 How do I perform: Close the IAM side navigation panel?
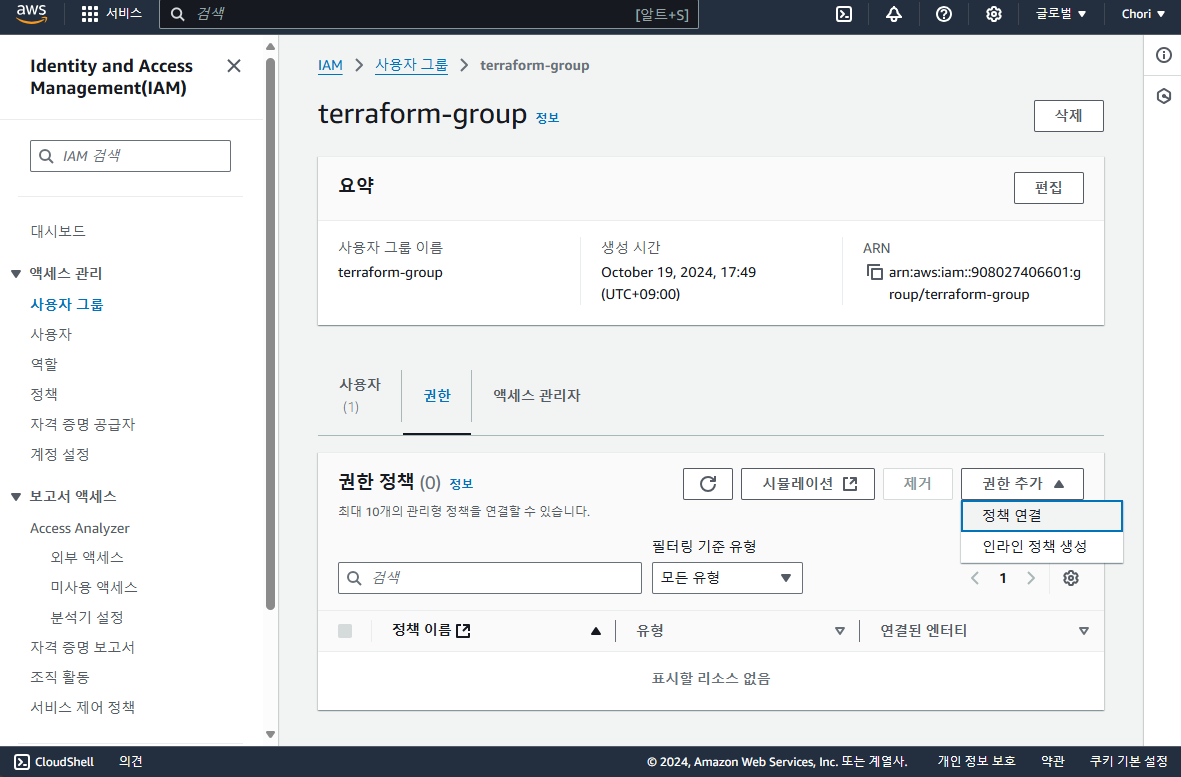[234, 66]
